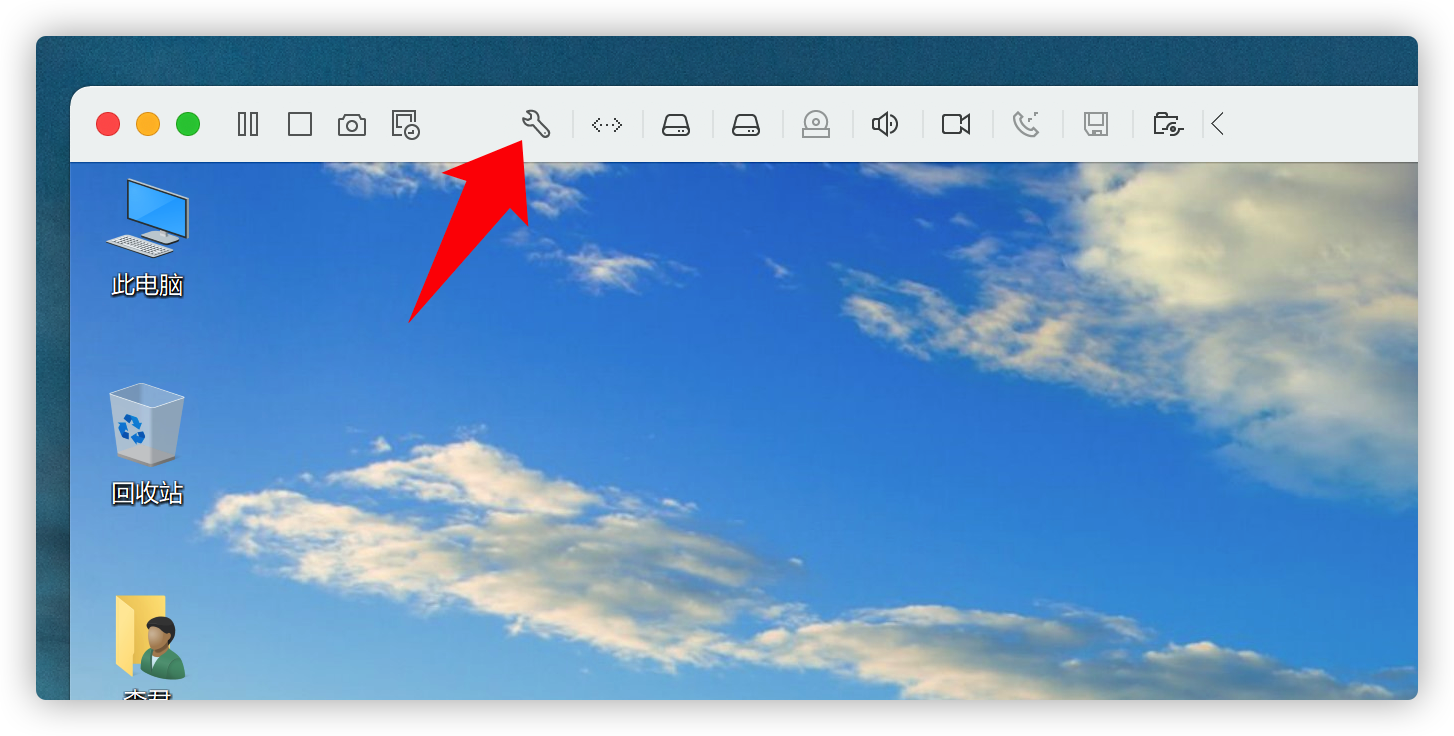Click the square shut-down button in toolbar
This screenshot has width=1454, height=736.
click(x=300, y=124)
